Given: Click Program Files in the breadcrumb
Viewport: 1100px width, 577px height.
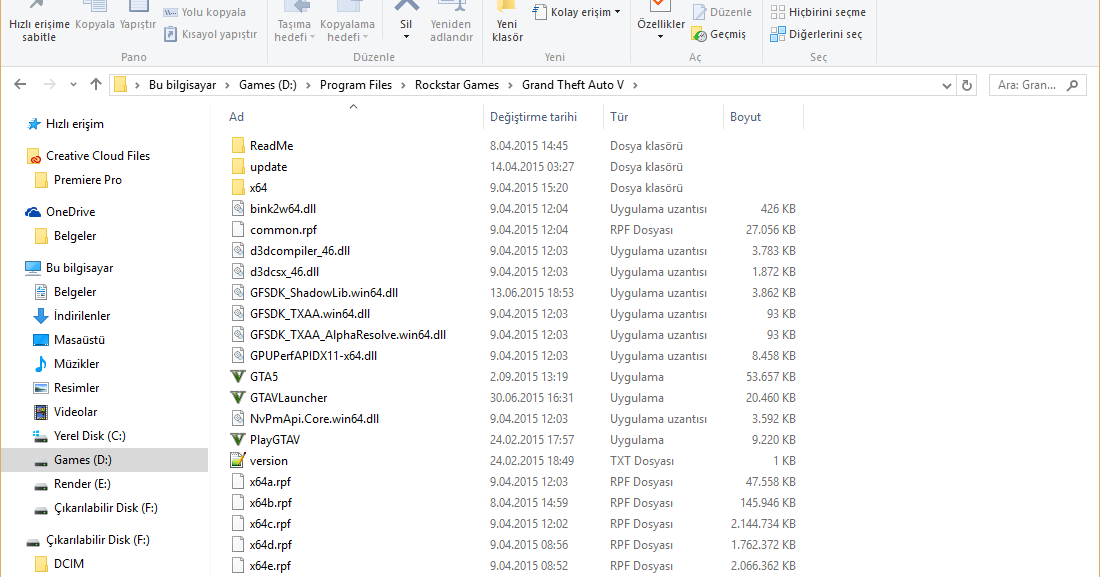Looking at the screenshot, I should (356, 85).
